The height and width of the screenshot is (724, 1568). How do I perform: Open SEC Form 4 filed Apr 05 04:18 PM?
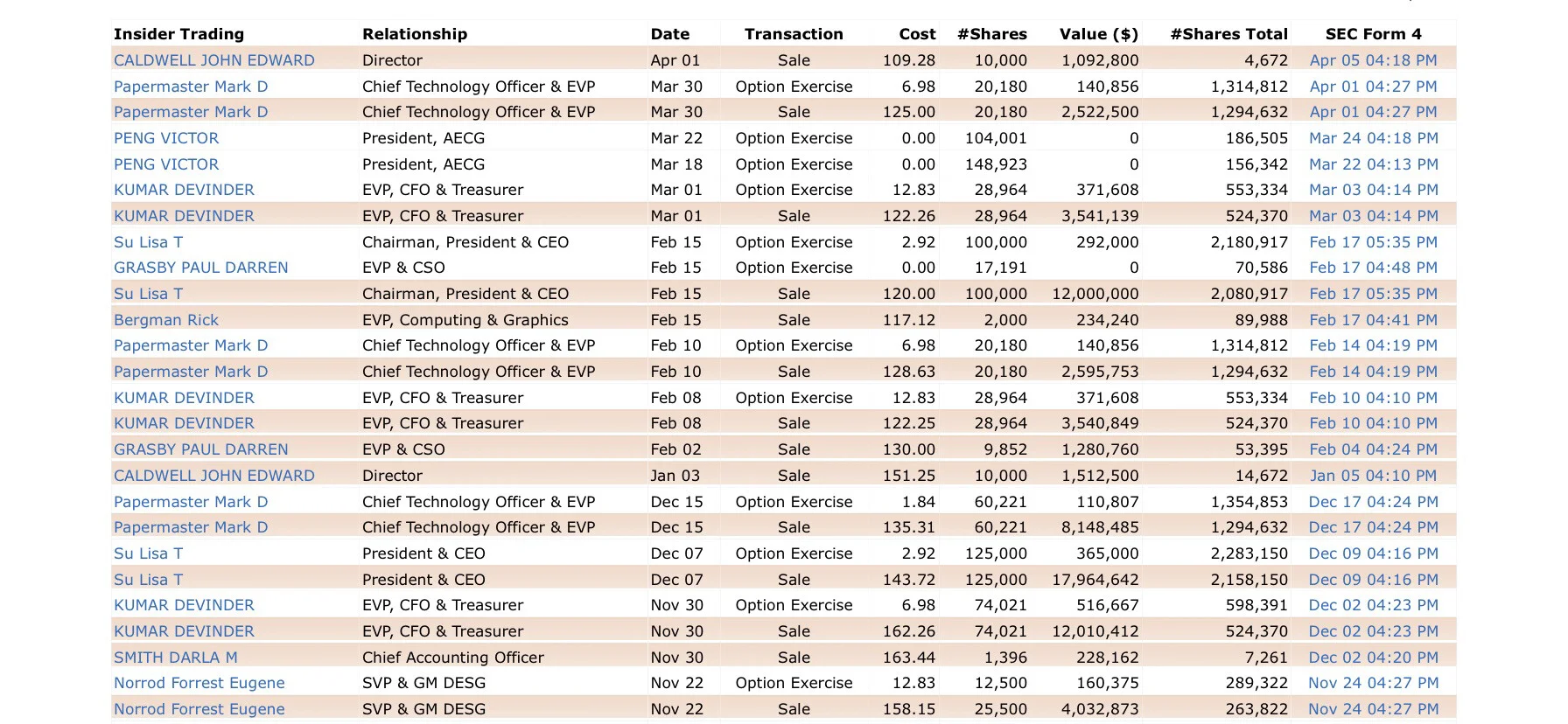[1373, 60]
